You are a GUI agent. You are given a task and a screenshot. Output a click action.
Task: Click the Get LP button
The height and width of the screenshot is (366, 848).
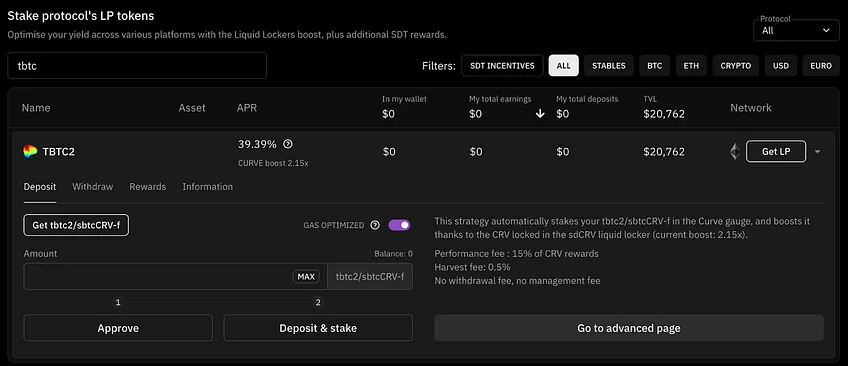pos(776,151)
